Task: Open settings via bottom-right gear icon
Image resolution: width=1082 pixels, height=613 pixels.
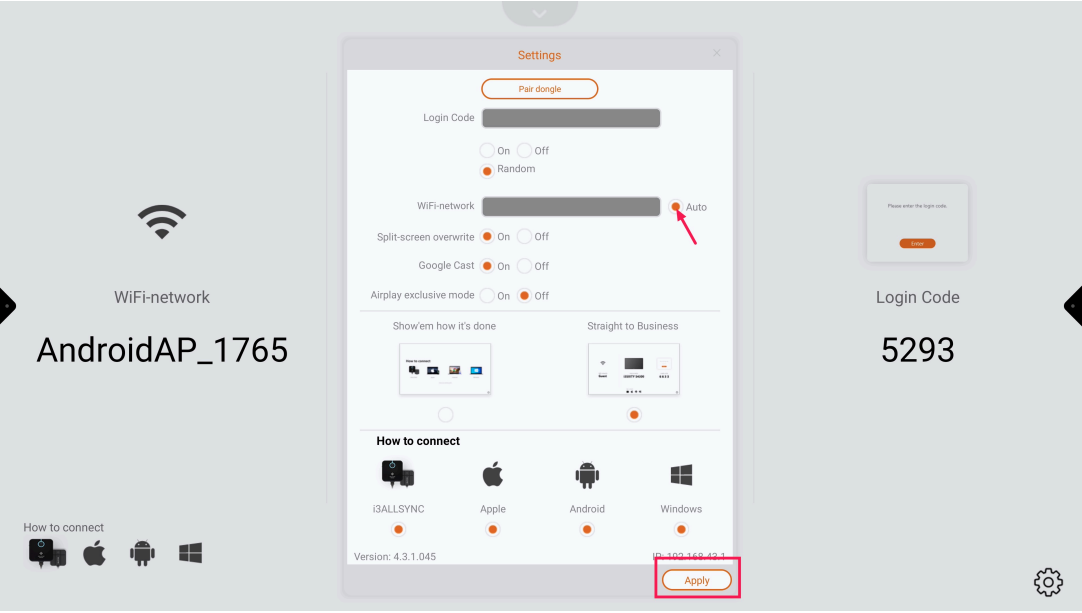Action: coord(1047,582)
